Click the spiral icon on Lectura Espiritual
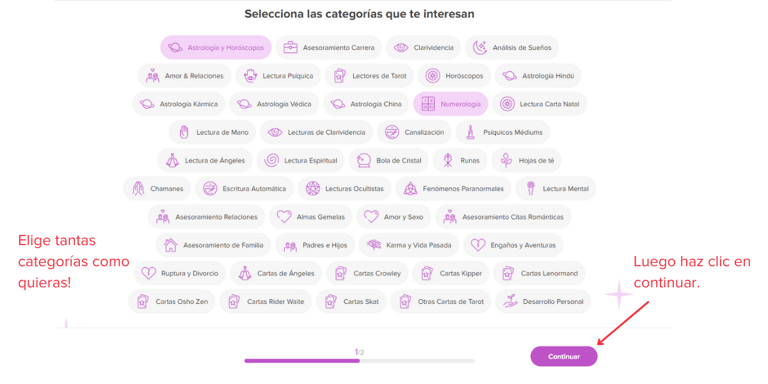Viewport: 768px width, 384px height. coord(272,161)
